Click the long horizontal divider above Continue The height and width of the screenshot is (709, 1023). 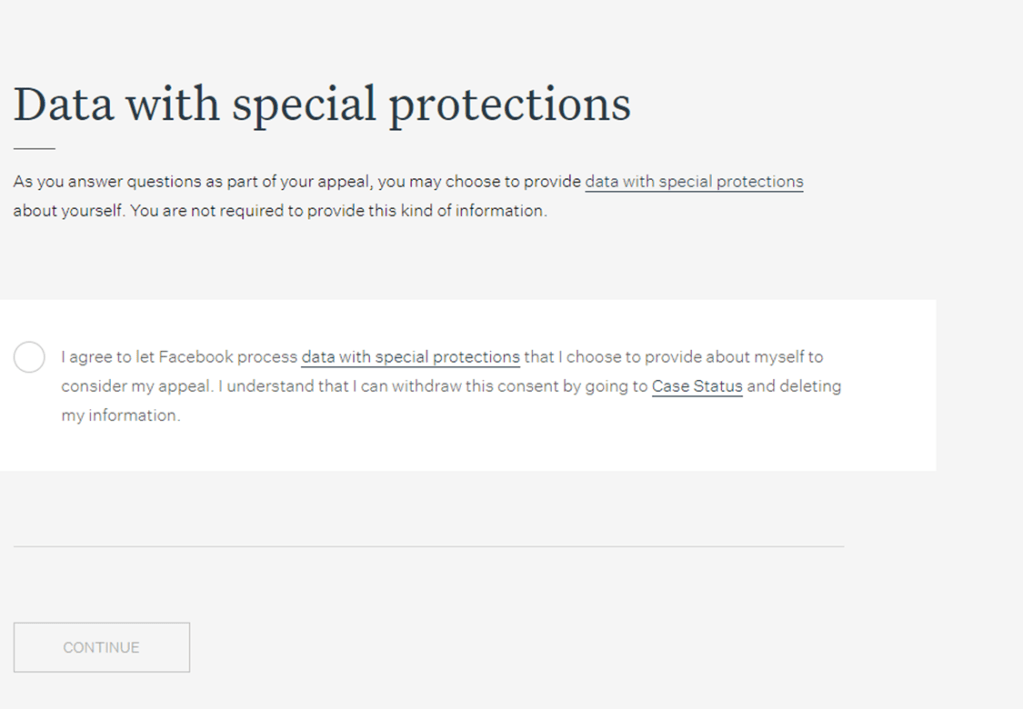(428, 546)
